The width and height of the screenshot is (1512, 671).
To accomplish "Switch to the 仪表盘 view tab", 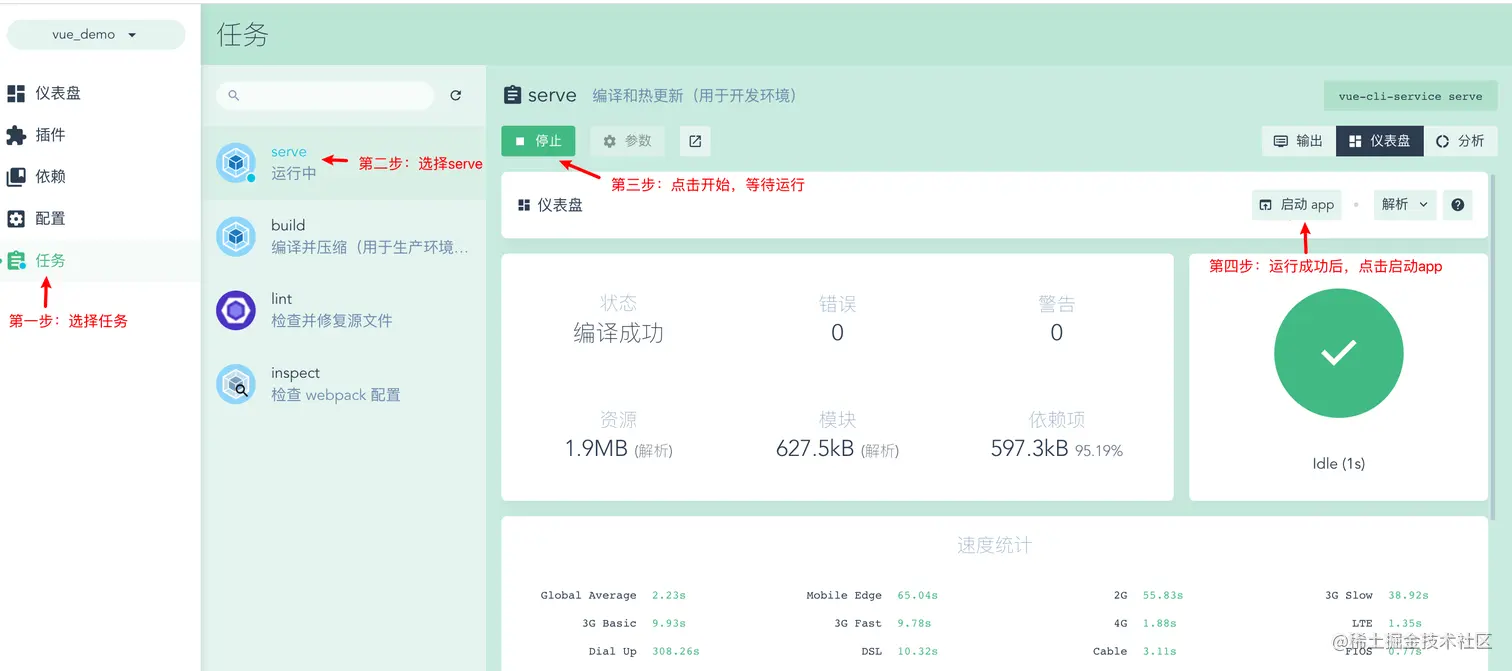I will [1379, 141].
